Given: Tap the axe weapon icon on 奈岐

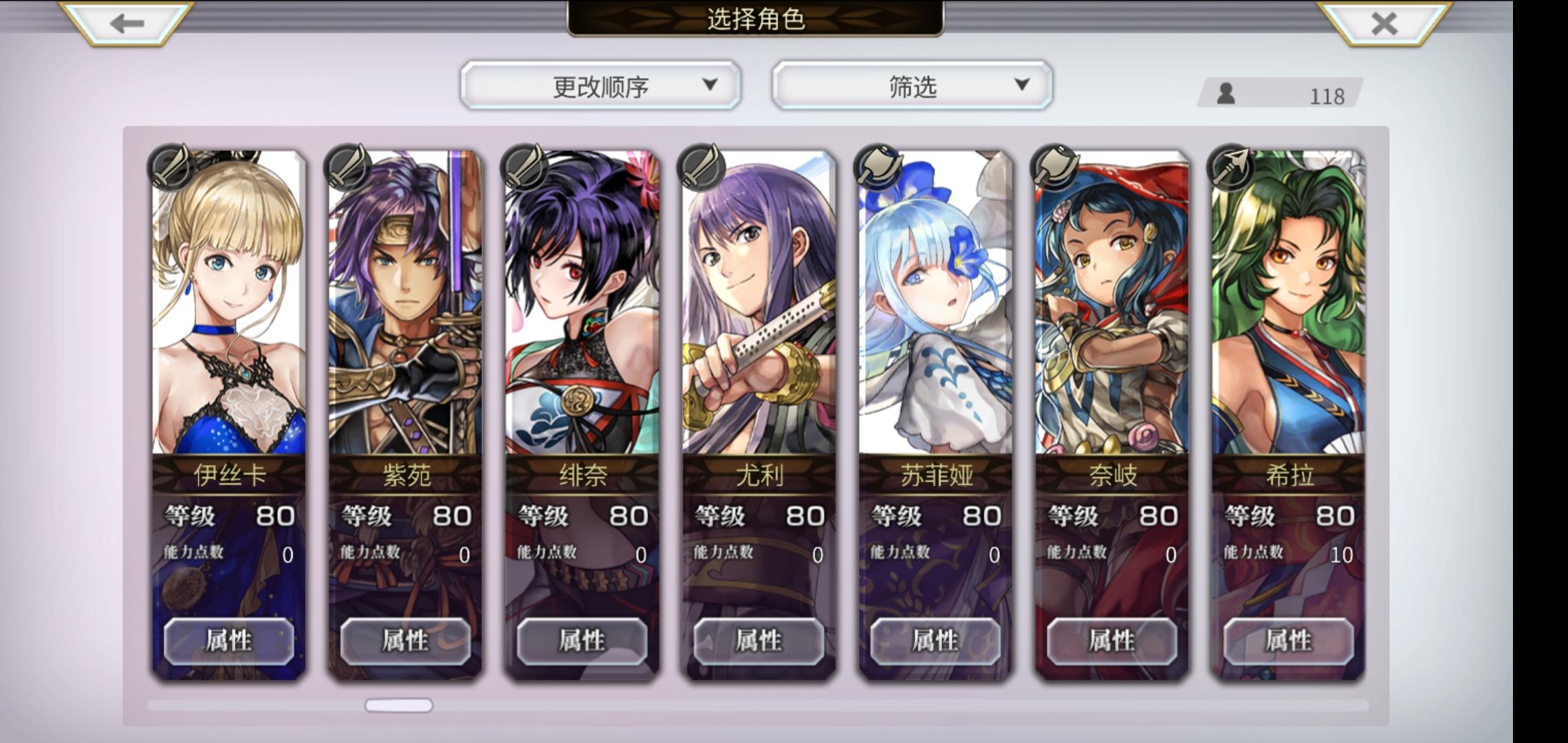Looking at the screenshot, I should pos(1055,167).
